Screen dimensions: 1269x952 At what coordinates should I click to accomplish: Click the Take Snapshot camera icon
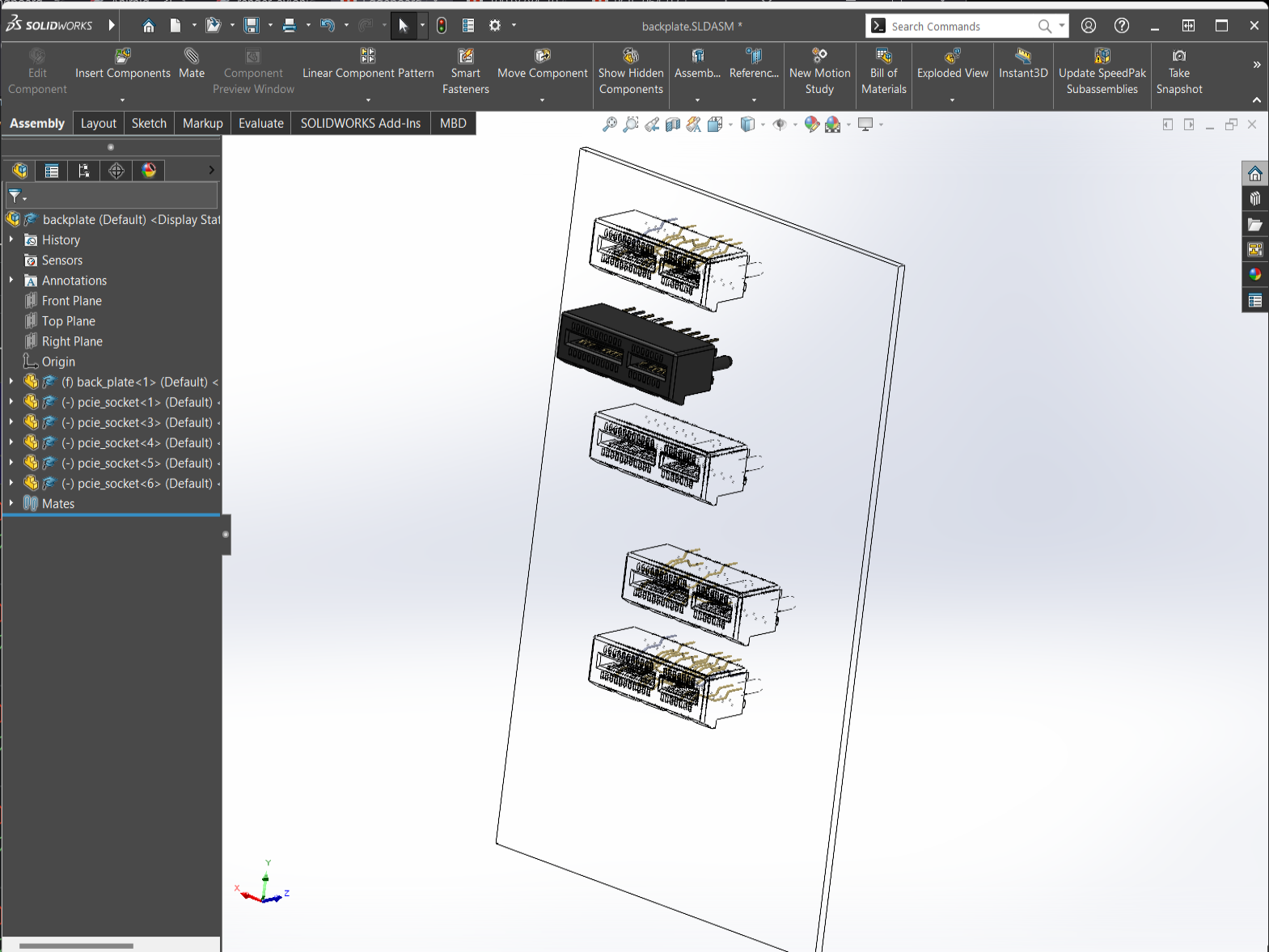[x=1178, y=57]
